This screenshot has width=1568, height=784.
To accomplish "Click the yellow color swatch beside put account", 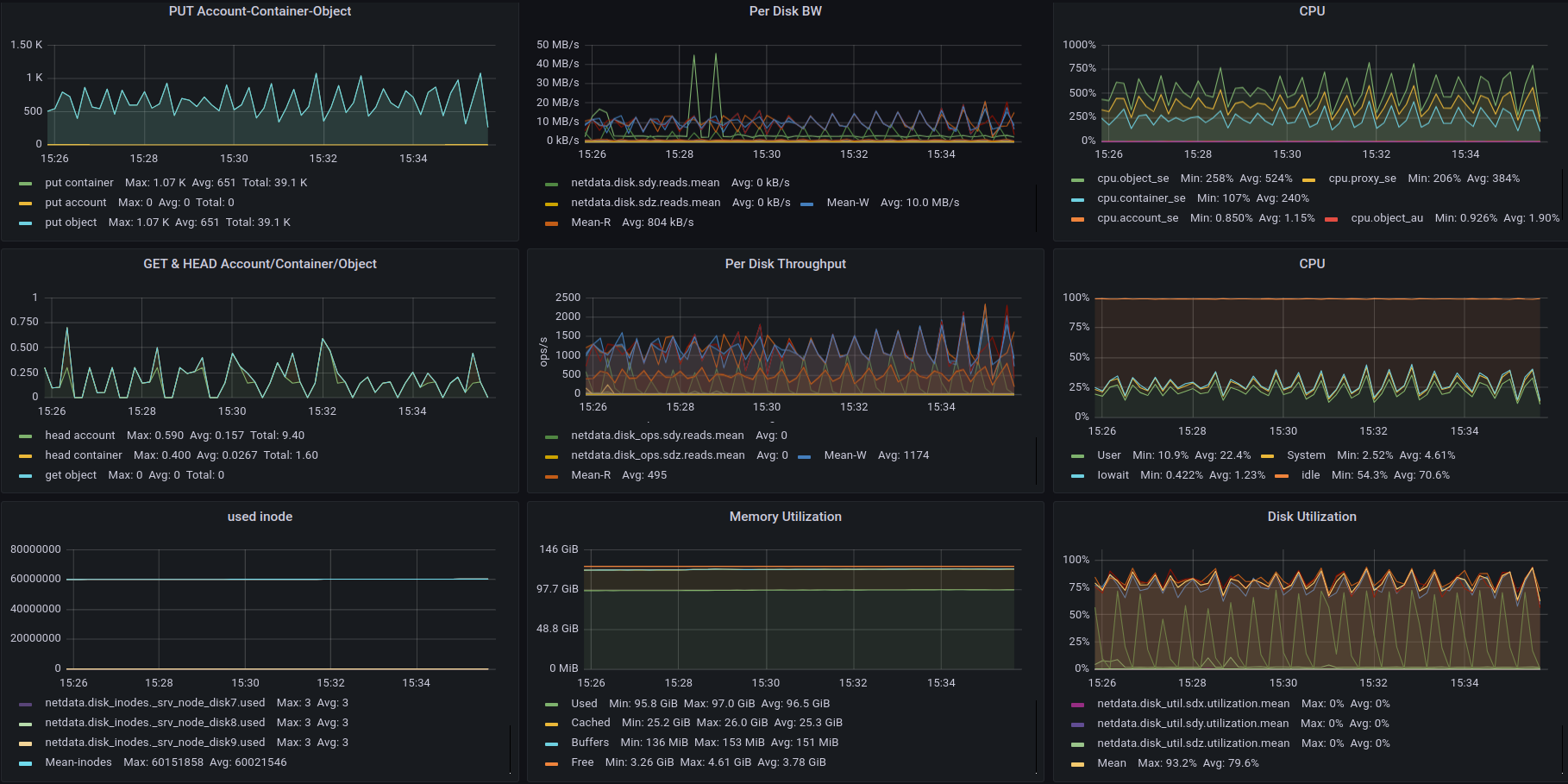I will (x=26, y=204).
